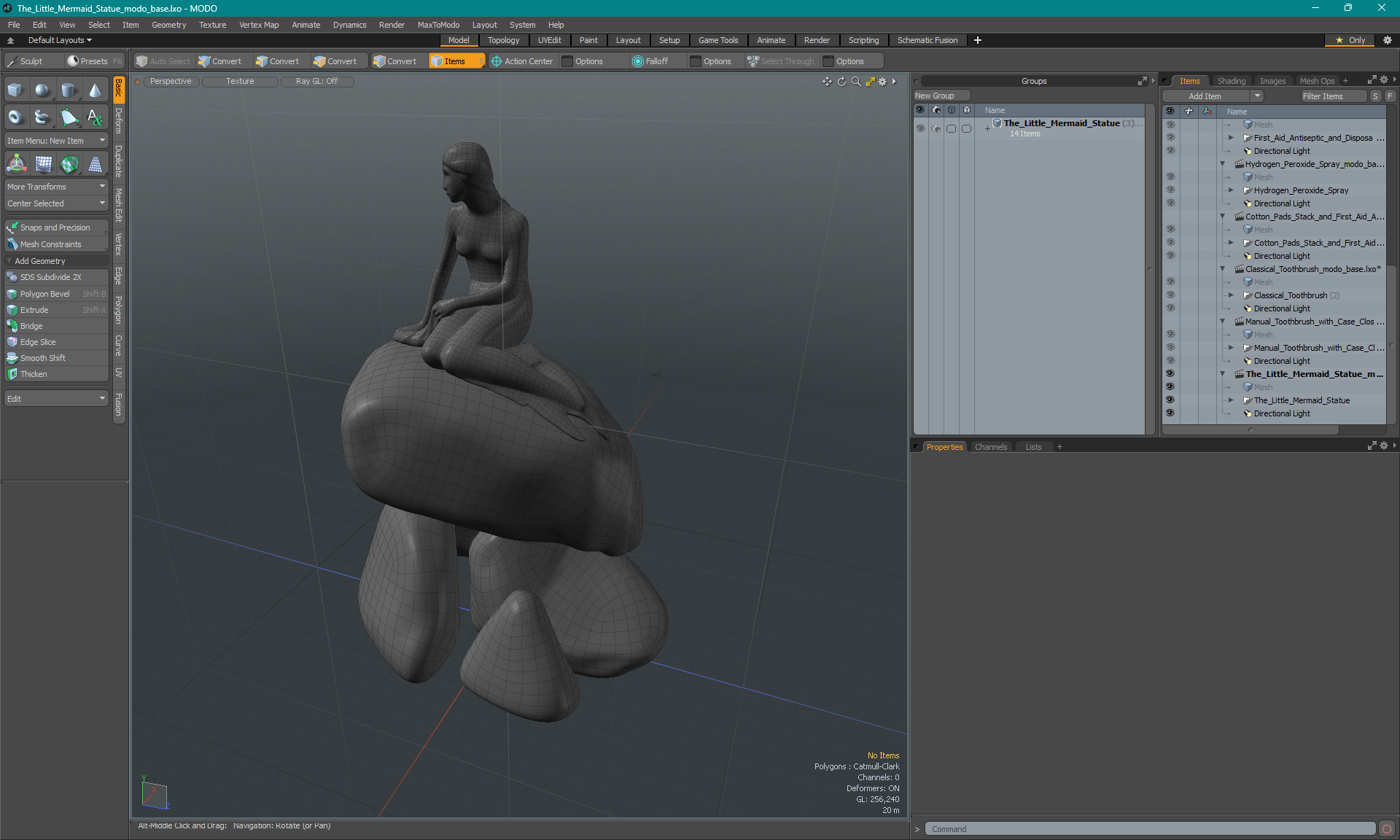Click the Extrude tool
Image resolution: width=1400 pixels, height=840 pixels.
point(56,310)
